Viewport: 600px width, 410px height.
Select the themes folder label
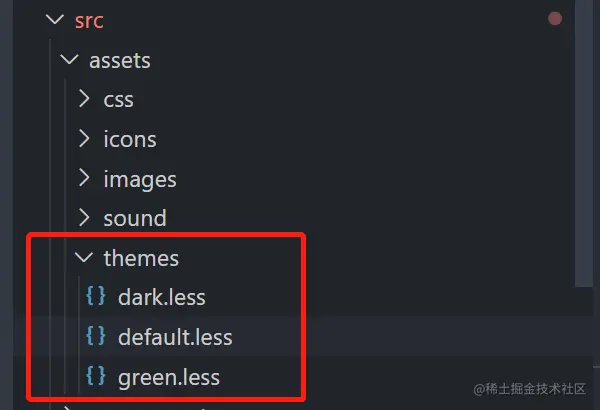click(x=141, y=258)
